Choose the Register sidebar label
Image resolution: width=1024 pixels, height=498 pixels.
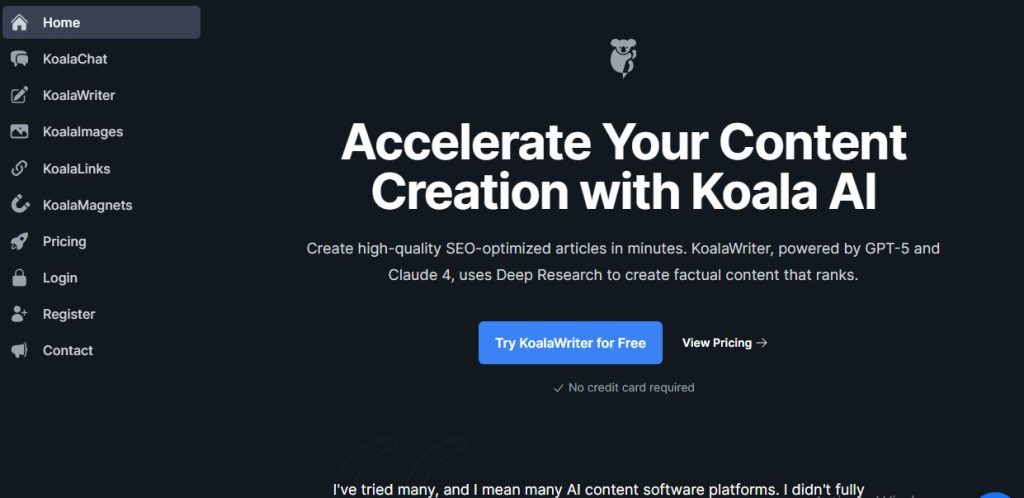(x=69, y=314)
